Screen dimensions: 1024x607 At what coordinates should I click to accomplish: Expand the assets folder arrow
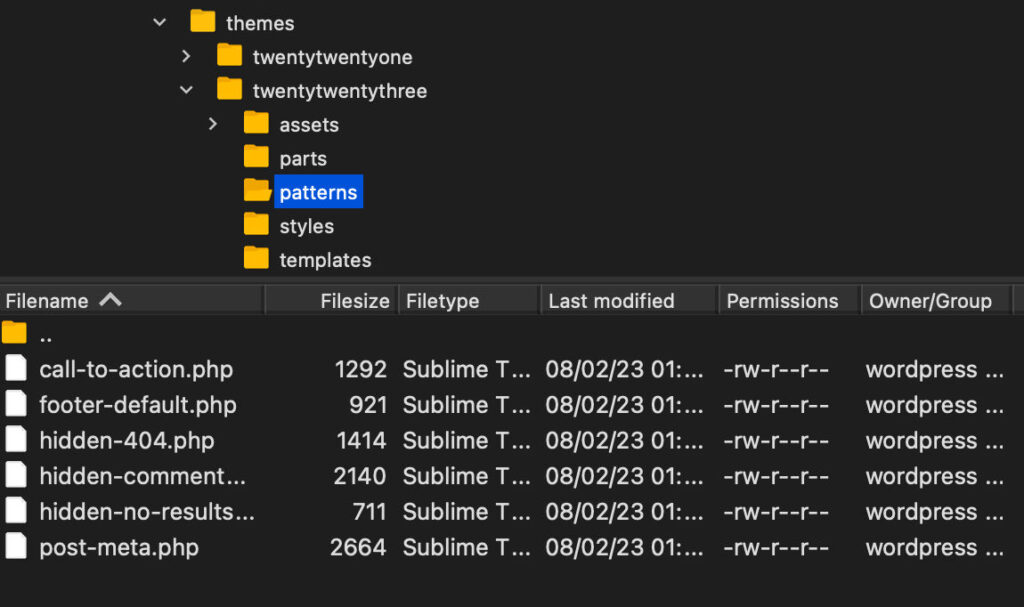212,124
